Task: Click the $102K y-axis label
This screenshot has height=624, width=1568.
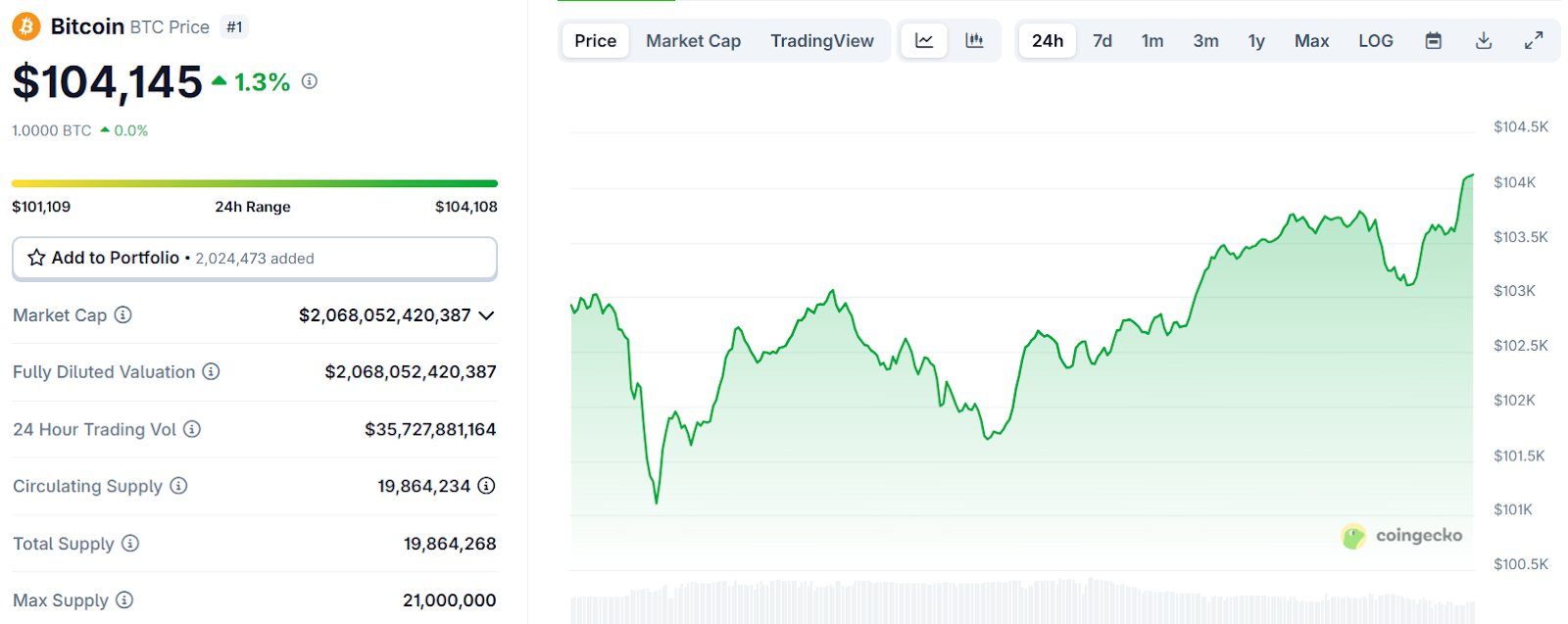Action: [x=1515, y=400]
